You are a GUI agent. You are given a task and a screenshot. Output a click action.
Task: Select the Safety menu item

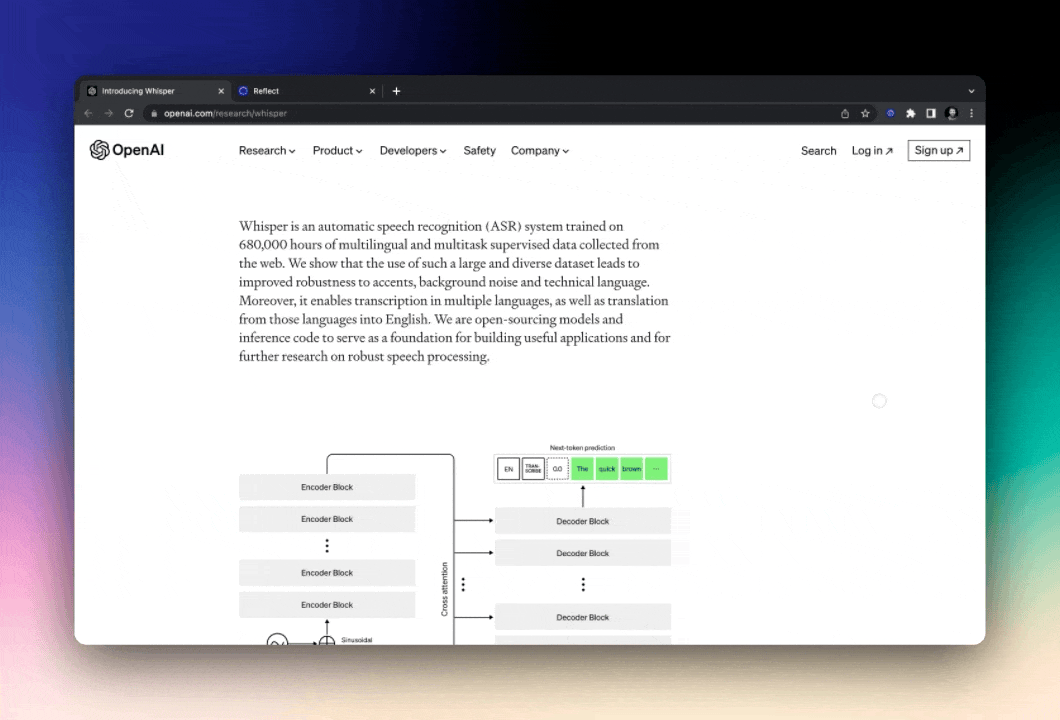pos(479,150)
